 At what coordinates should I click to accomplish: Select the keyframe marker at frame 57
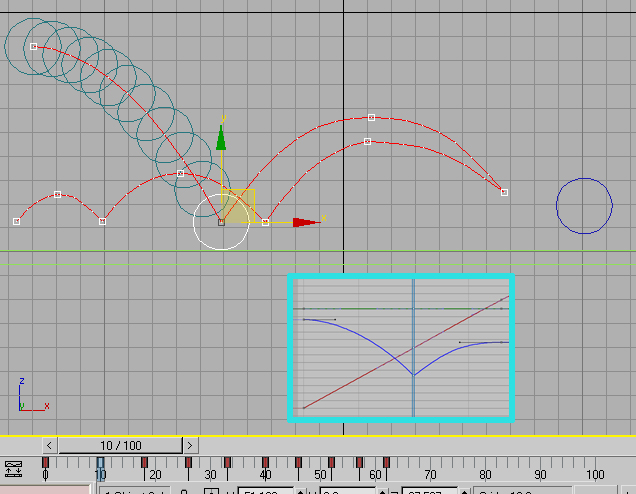click(359, 463)
